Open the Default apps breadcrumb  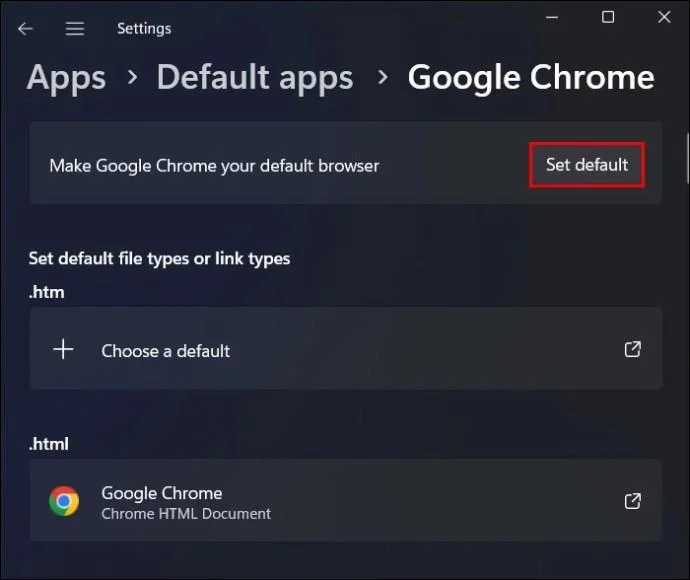tap(255, 77)
